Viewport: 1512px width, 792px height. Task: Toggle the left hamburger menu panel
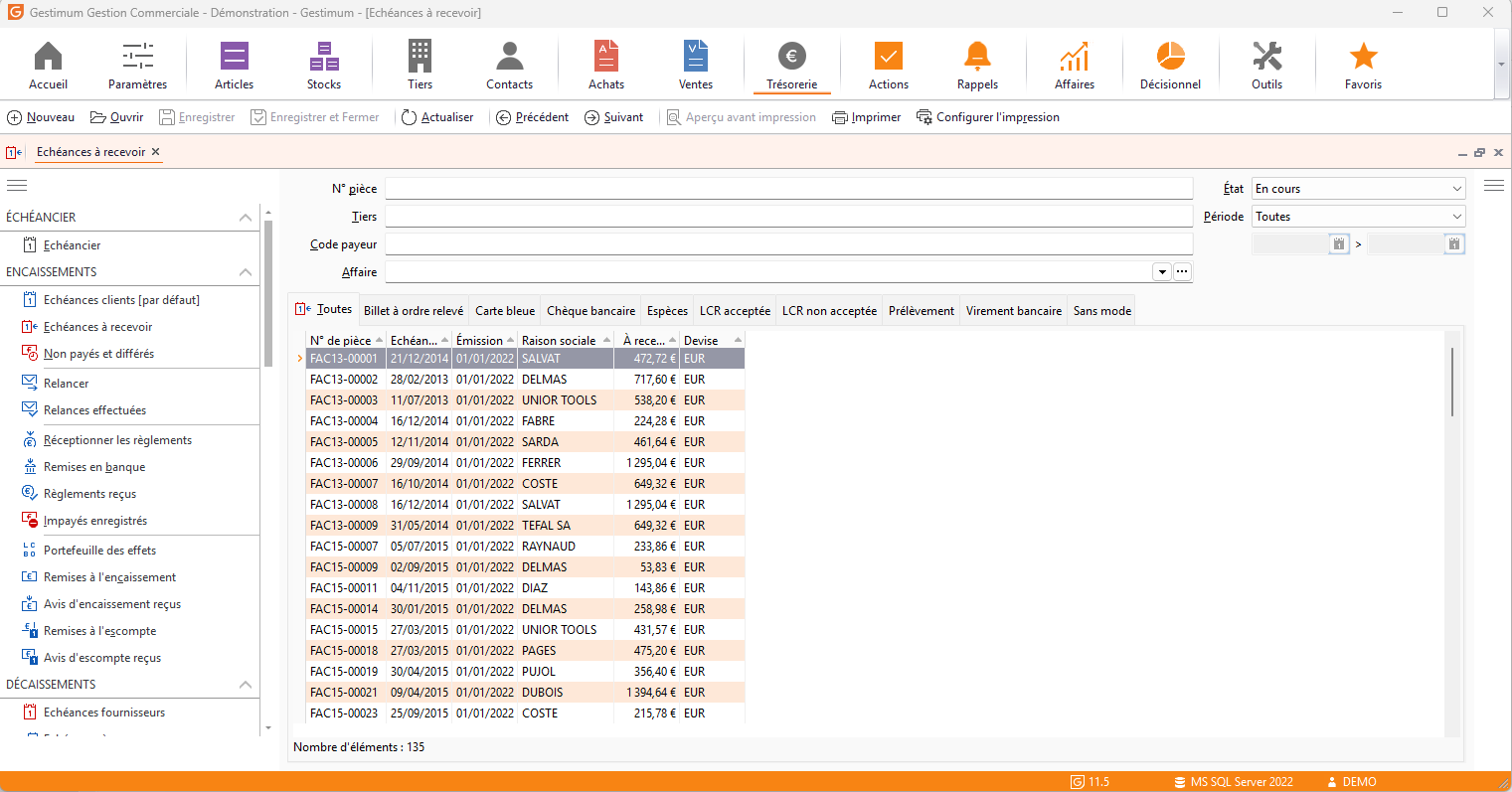(x=17, y=186)
